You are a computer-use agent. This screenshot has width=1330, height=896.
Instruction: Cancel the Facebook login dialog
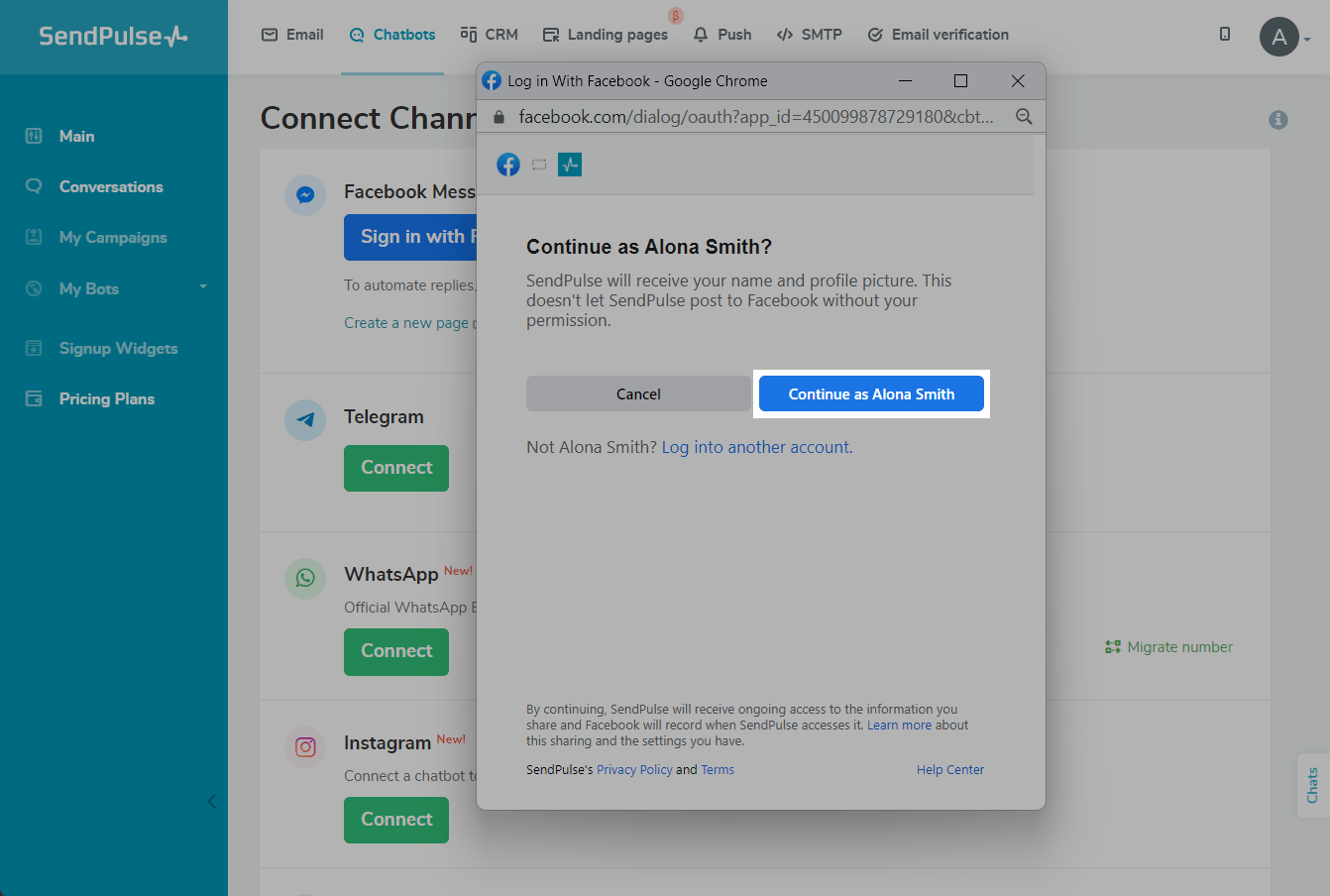638,393
